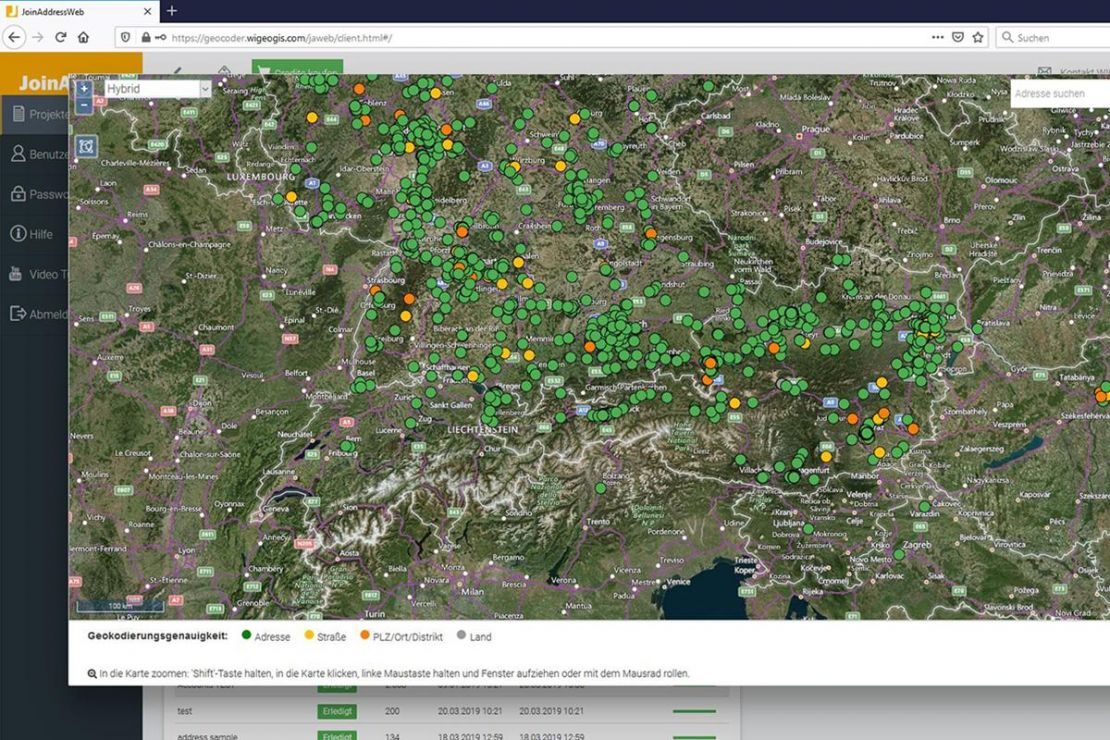The height and width of the screenshot is (740, 1110).
Task: Click grey Land legend dot
Action: pos(462,635)
